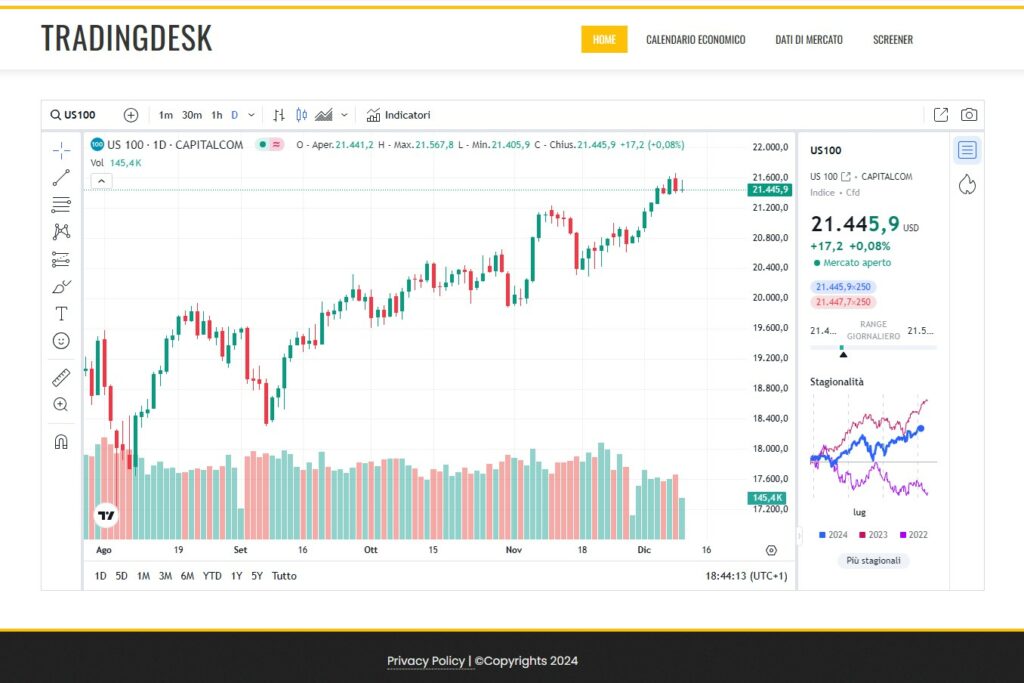Set date range to YTD
1024x683 pixels.
(212, 576)
